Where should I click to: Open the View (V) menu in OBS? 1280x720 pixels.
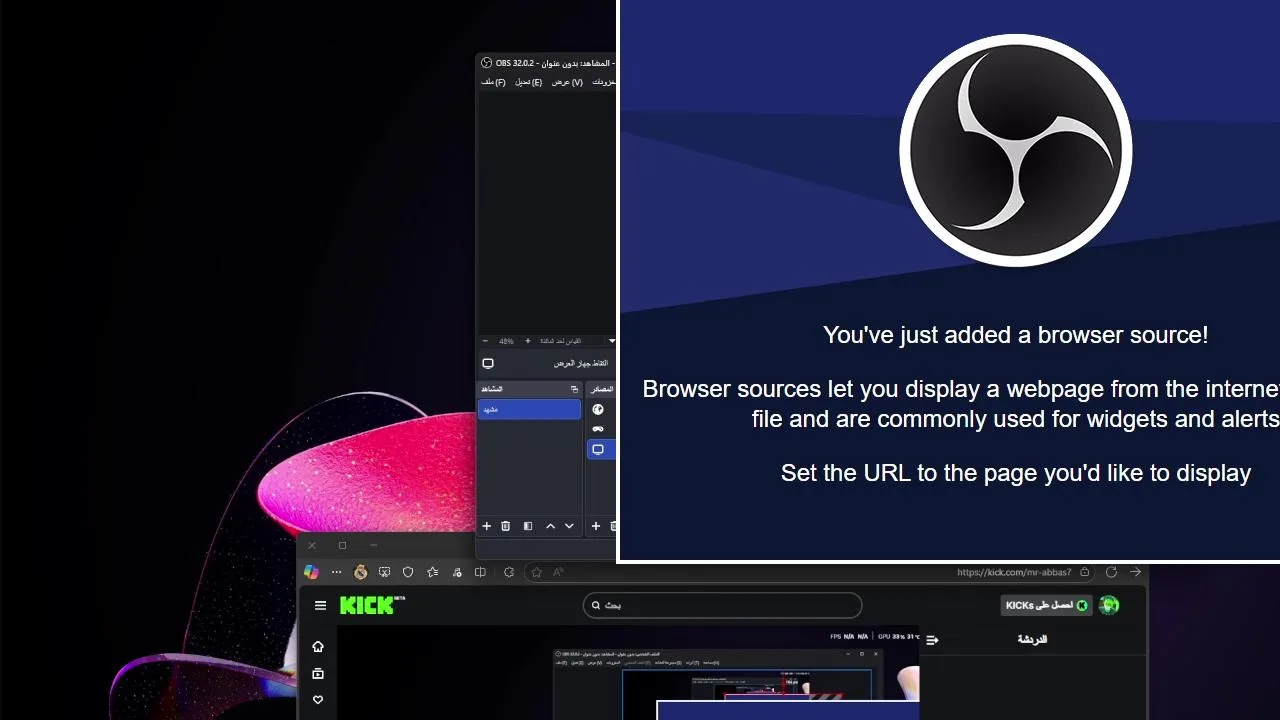(x=567, y=82)
